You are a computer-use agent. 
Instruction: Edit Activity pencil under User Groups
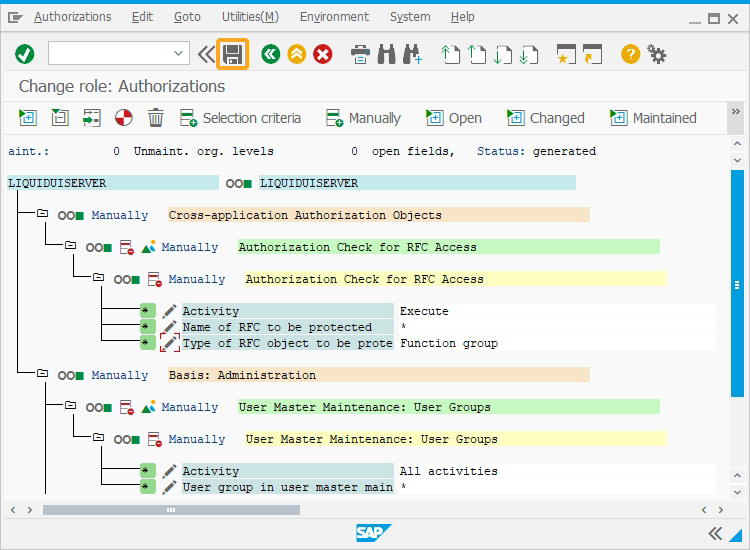(x=169, y=471)
